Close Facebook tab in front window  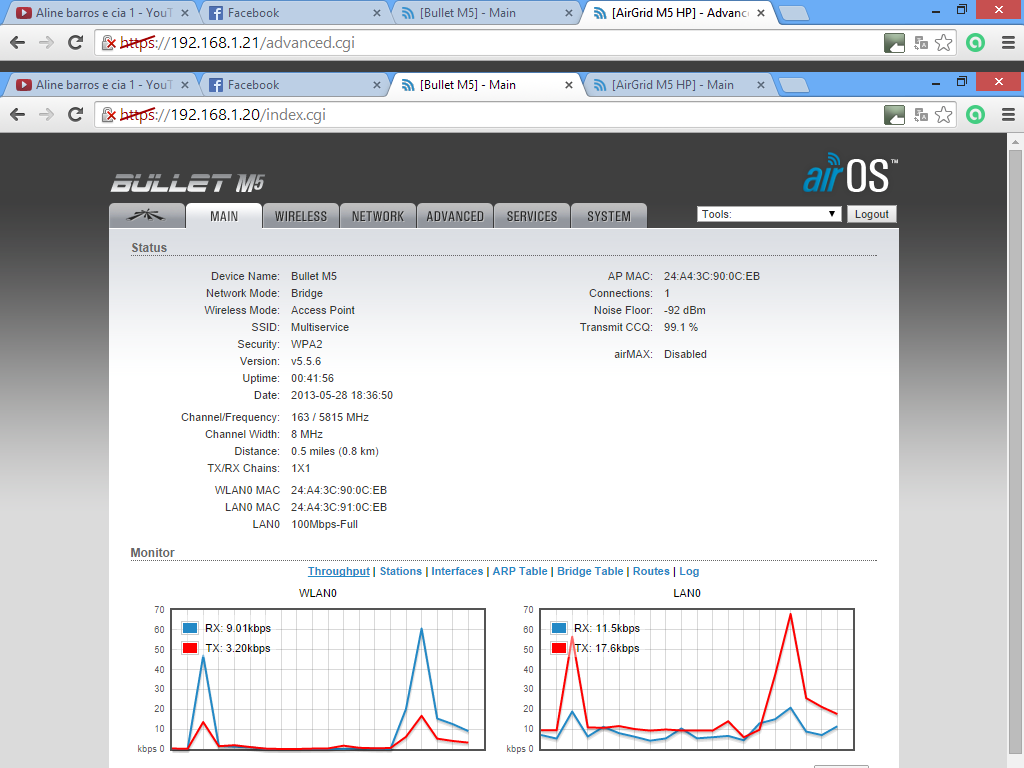pos(377,85)
